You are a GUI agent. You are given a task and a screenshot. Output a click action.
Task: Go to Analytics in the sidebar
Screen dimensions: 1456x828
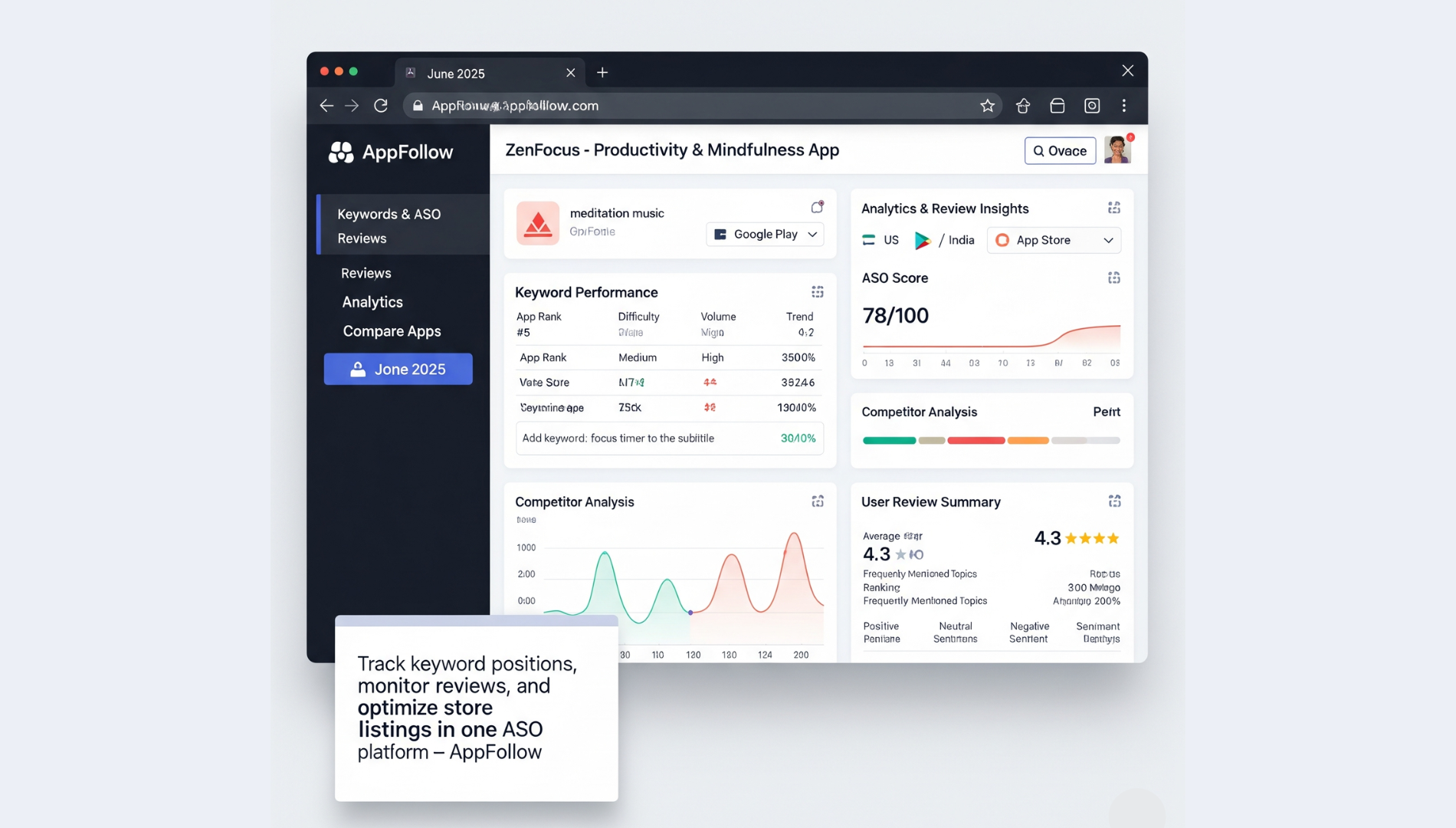click(372, 302)
